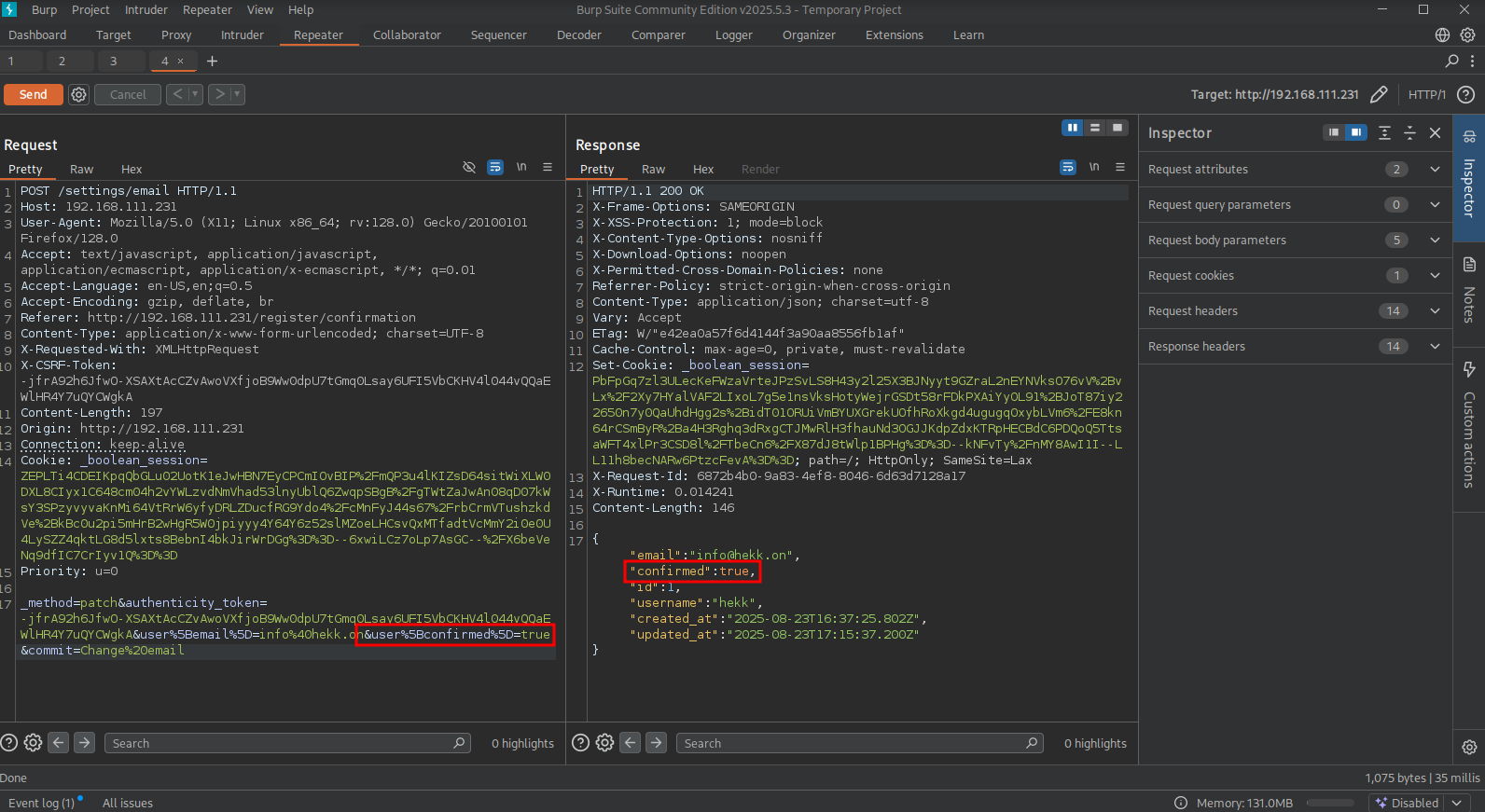Switch to the Decoder tab

click(x=578, y=34)
